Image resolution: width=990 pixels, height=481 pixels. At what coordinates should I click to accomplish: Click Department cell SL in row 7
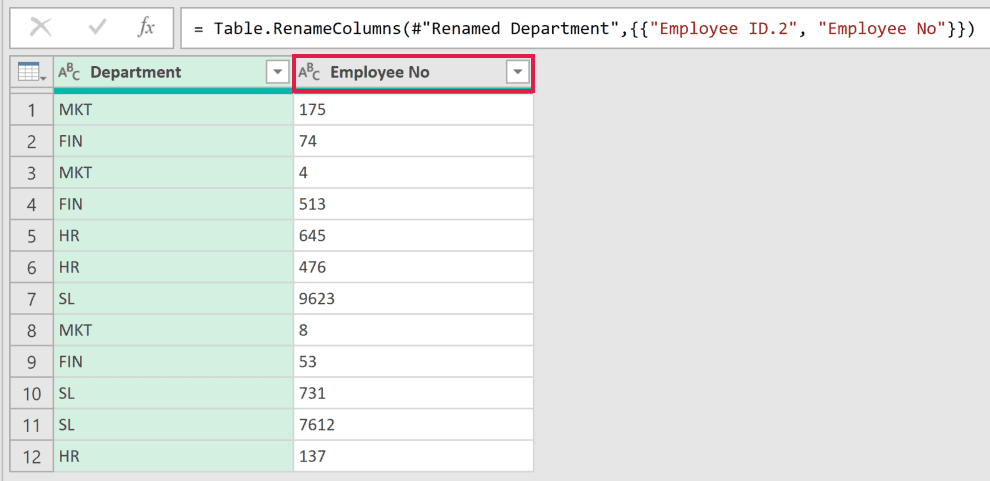tap(174, 299)
